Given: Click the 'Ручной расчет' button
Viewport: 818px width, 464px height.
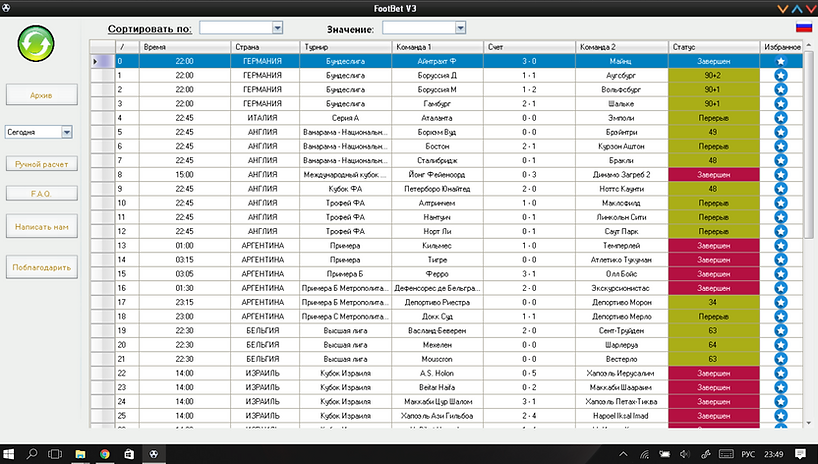Looking at the screenshot, I should click(x=40, y=163).
